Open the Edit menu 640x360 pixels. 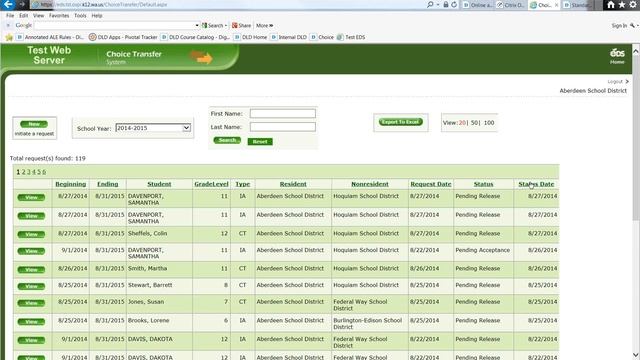[x=24, y=16]
